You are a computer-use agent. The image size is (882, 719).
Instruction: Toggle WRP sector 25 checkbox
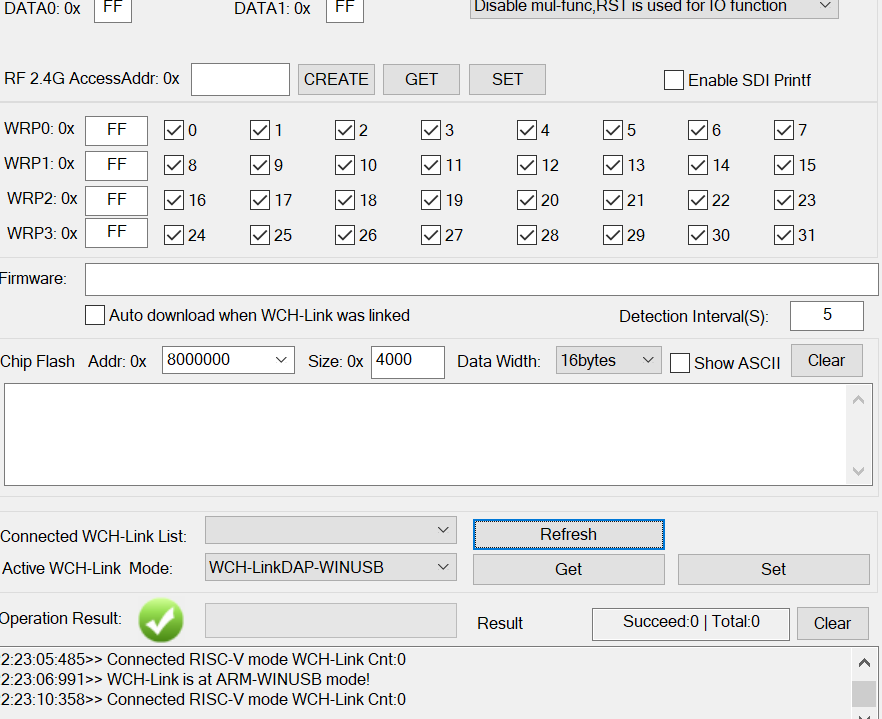259,235
